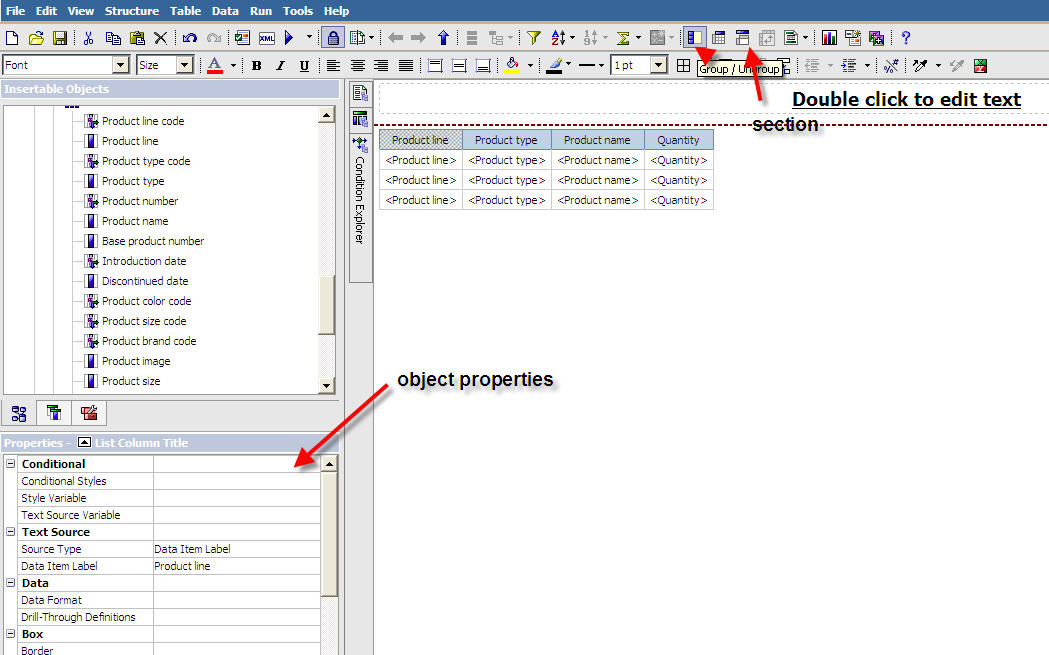Open the Data menu
1049x655 pixels.
[x=225, y=11]
